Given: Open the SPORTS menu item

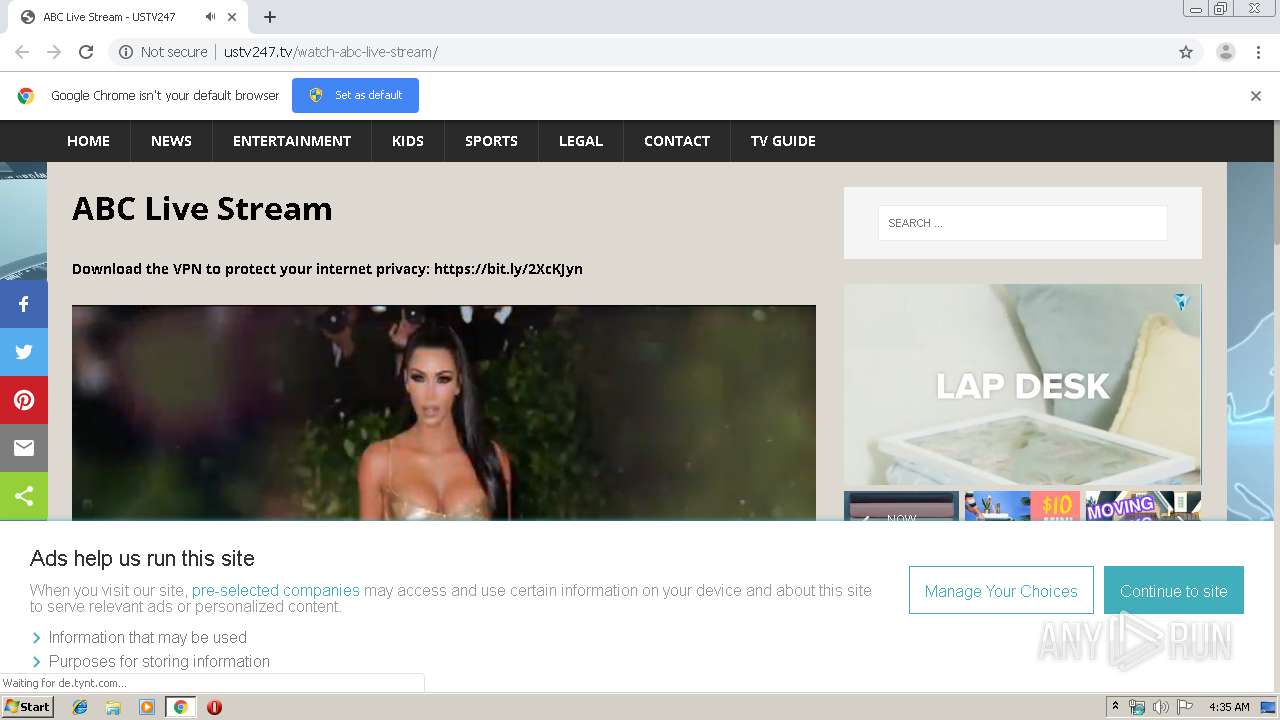Looking at the screenshot, I should pyautogui.click(x=491, y=141).
